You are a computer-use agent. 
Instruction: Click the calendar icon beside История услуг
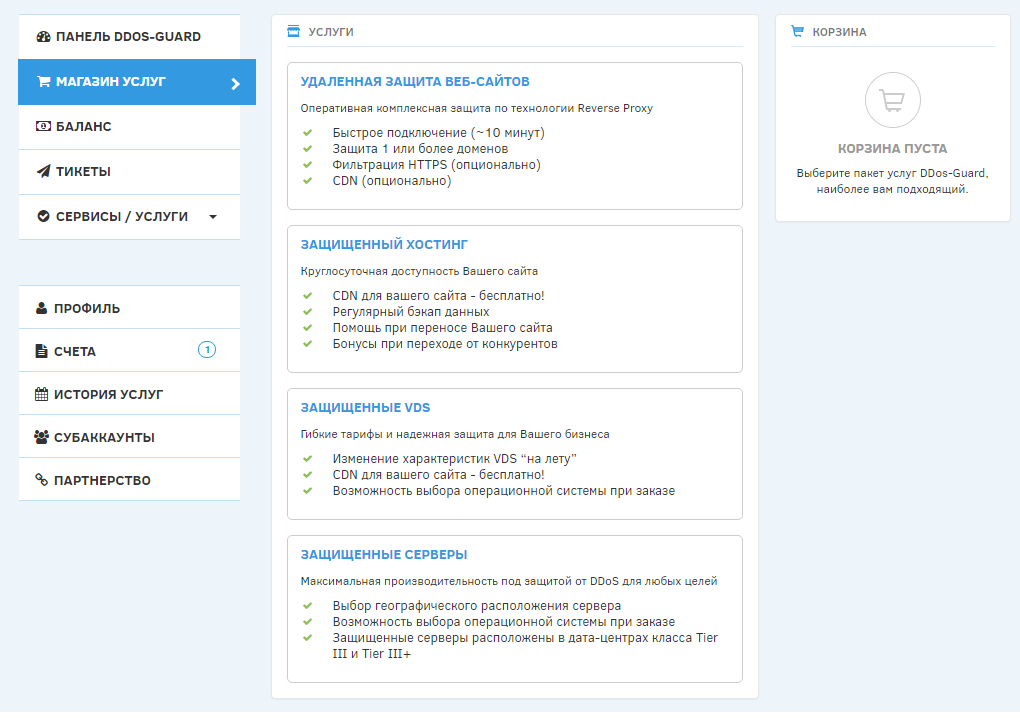pos(42,394)
